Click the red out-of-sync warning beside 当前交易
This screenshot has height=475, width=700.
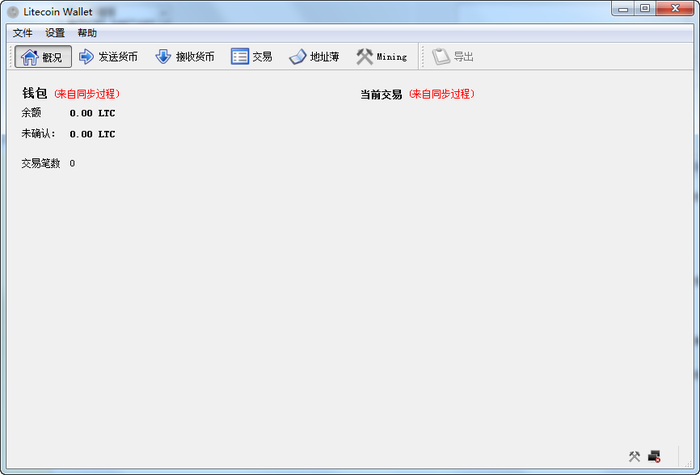442,94
